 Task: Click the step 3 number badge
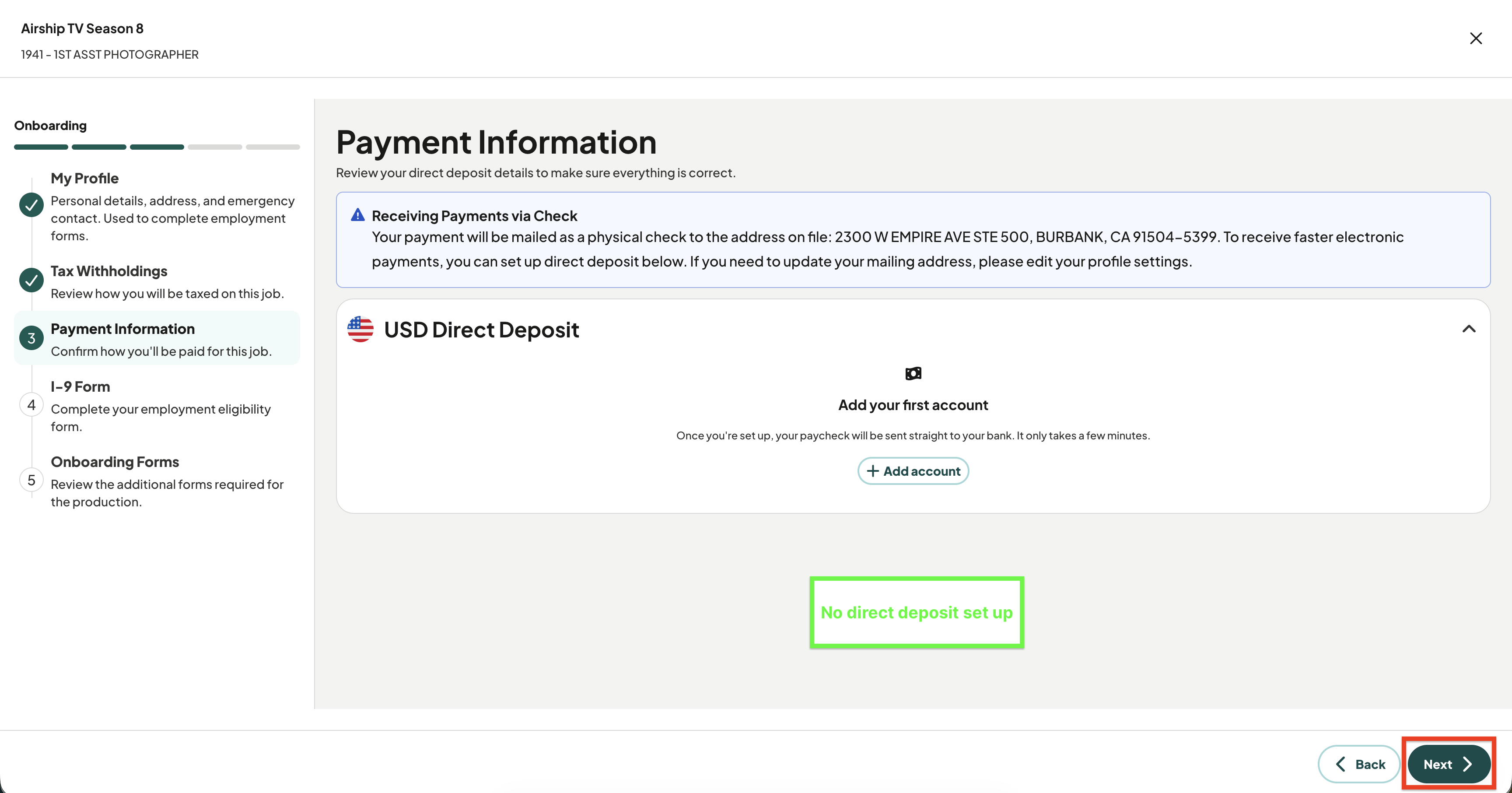coord(31,338)
